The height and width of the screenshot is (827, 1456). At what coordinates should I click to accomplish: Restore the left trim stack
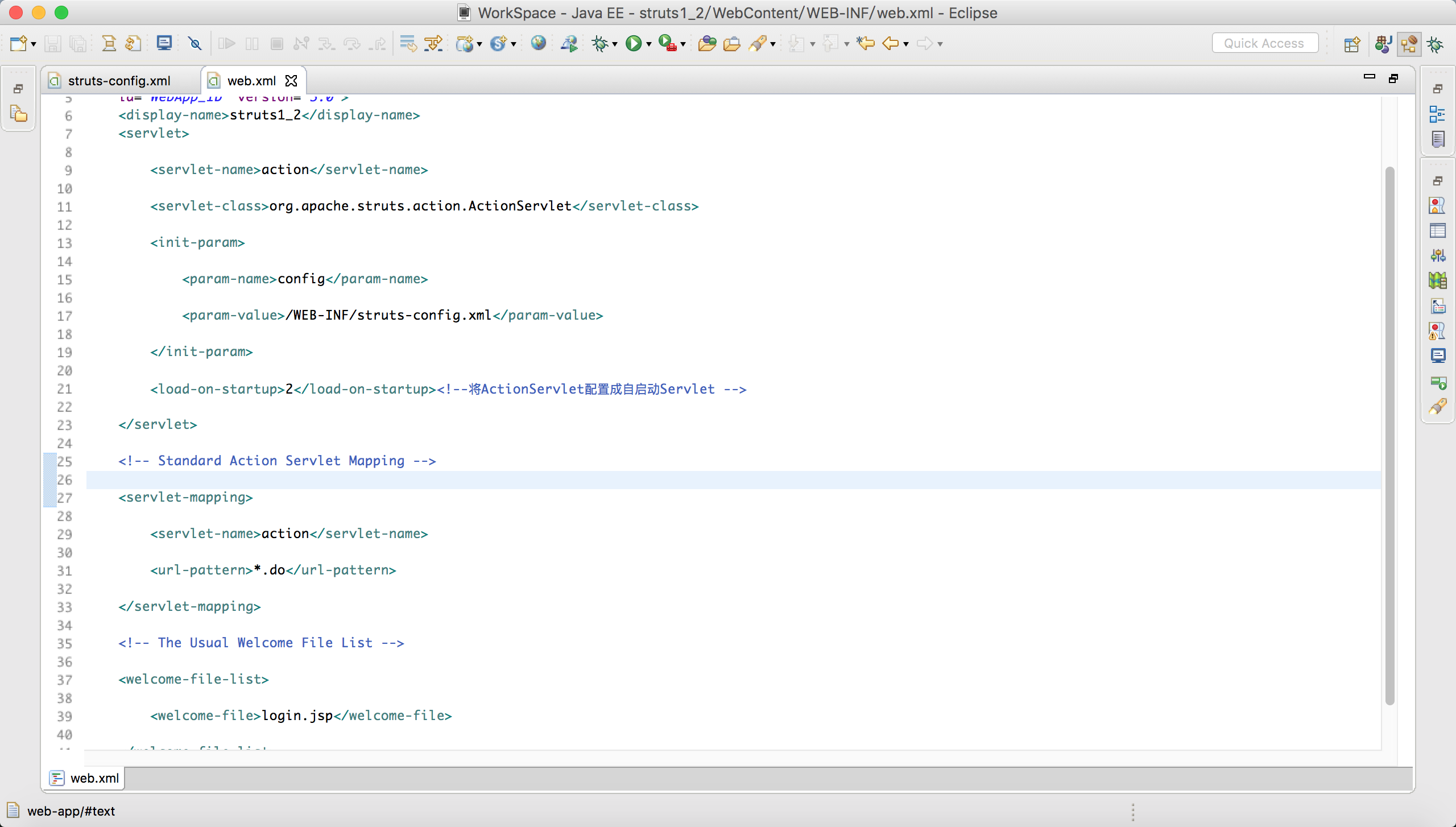18,89
